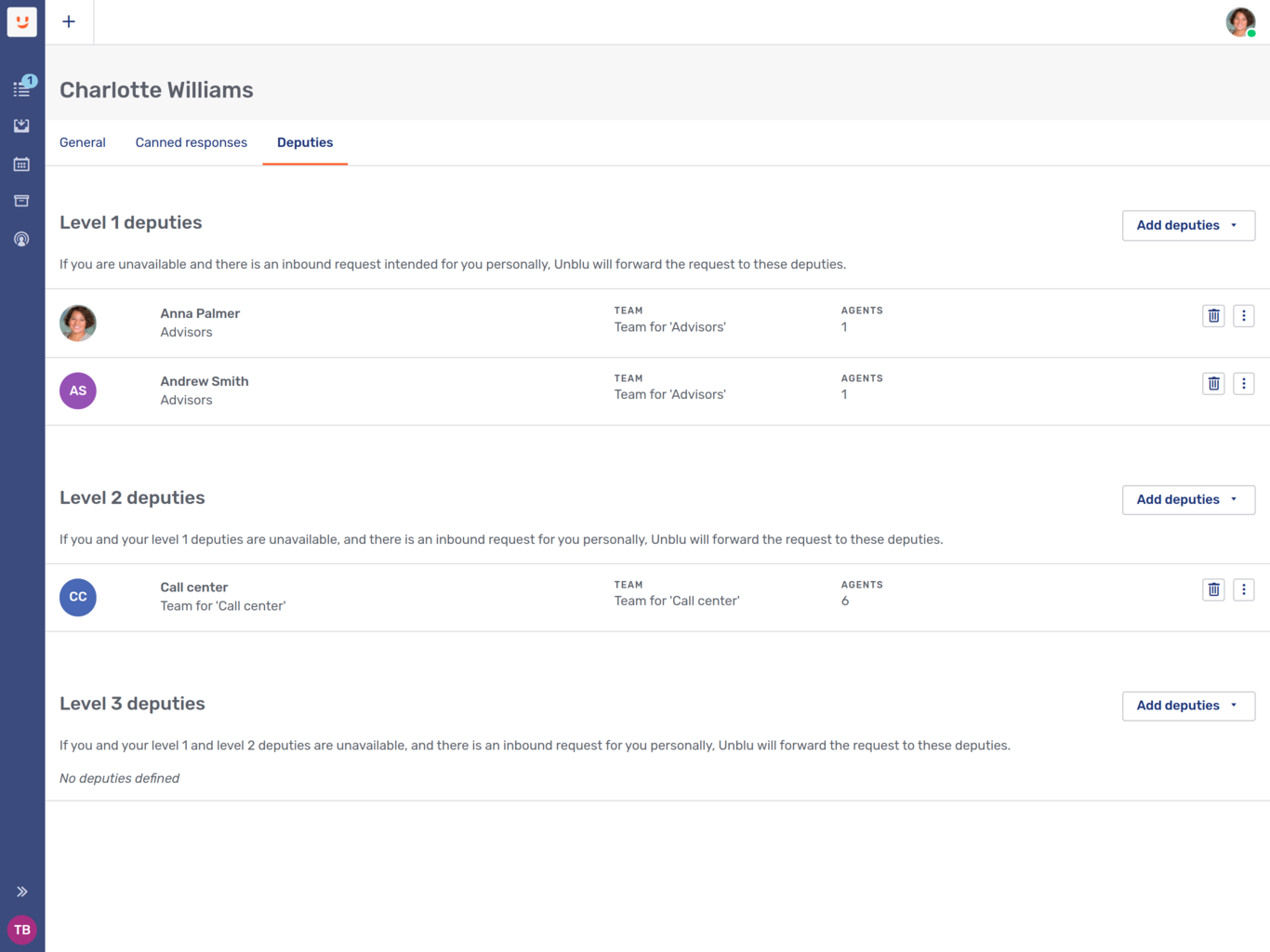Remove Call center deputy via trash icon
Screen dimensions: 1270x952
click(x=1213, y=589)
